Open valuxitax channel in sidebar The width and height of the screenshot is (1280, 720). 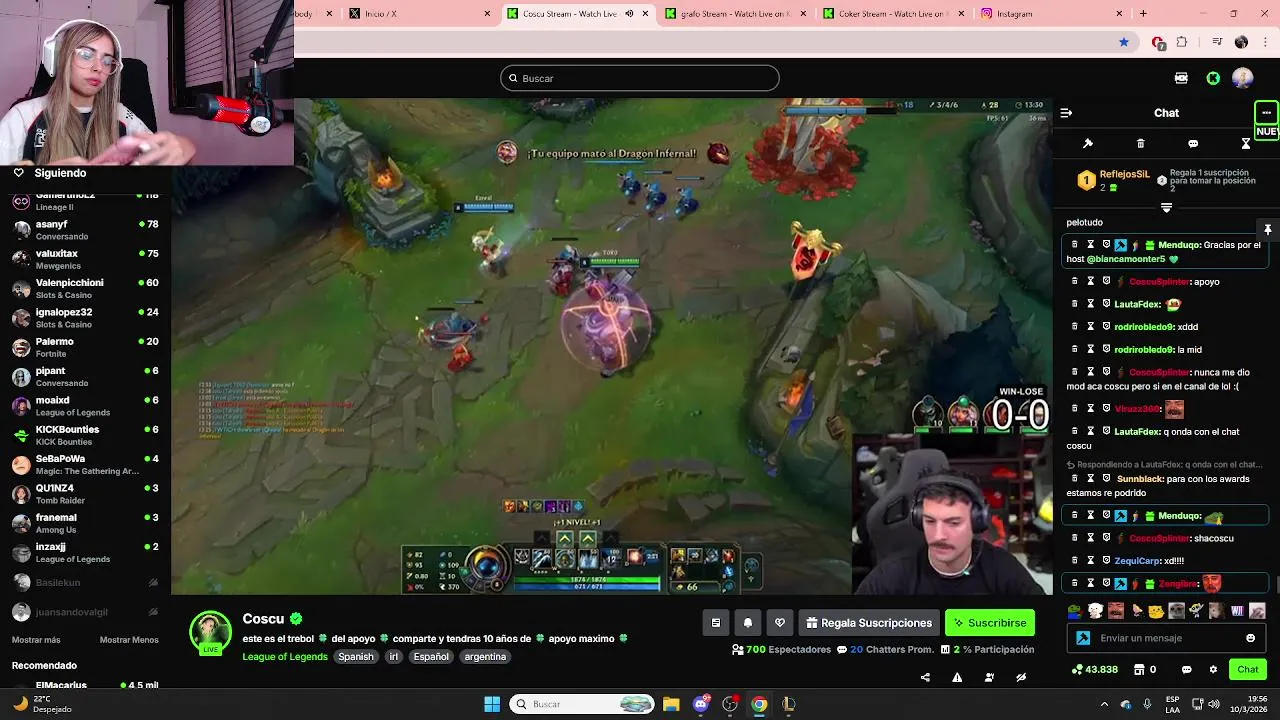click(85, 259)
